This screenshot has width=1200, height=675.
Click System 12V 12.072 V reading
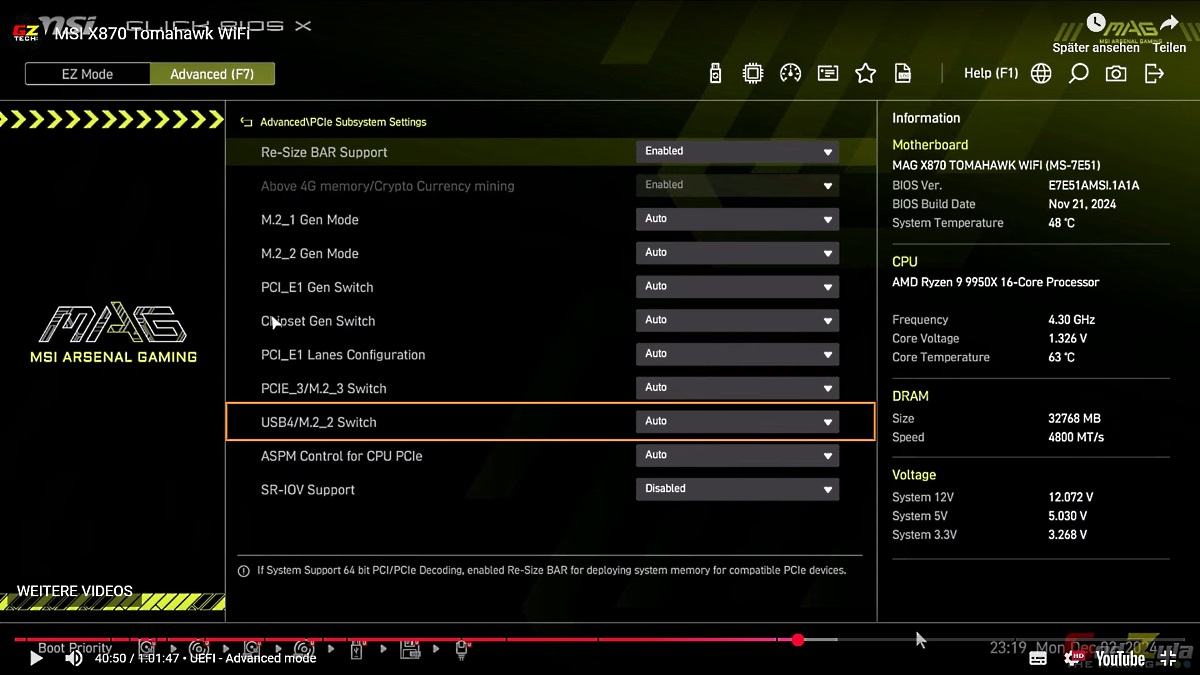pos(1070,497)
